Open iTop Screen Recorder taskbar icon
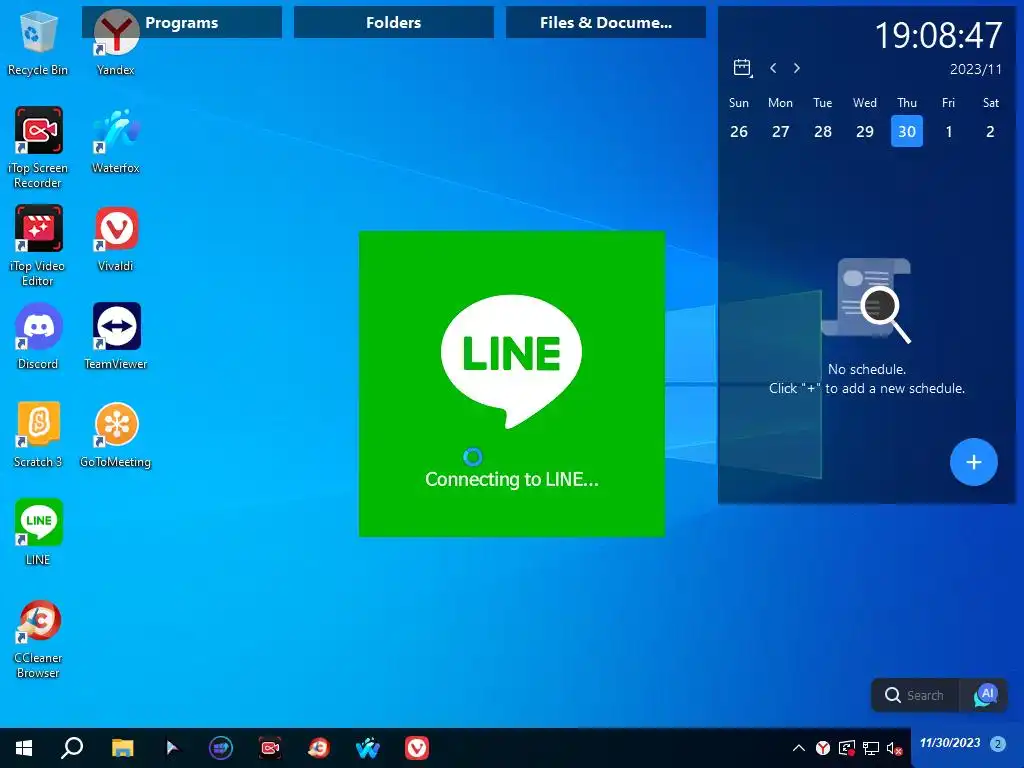 pos(270,748)
